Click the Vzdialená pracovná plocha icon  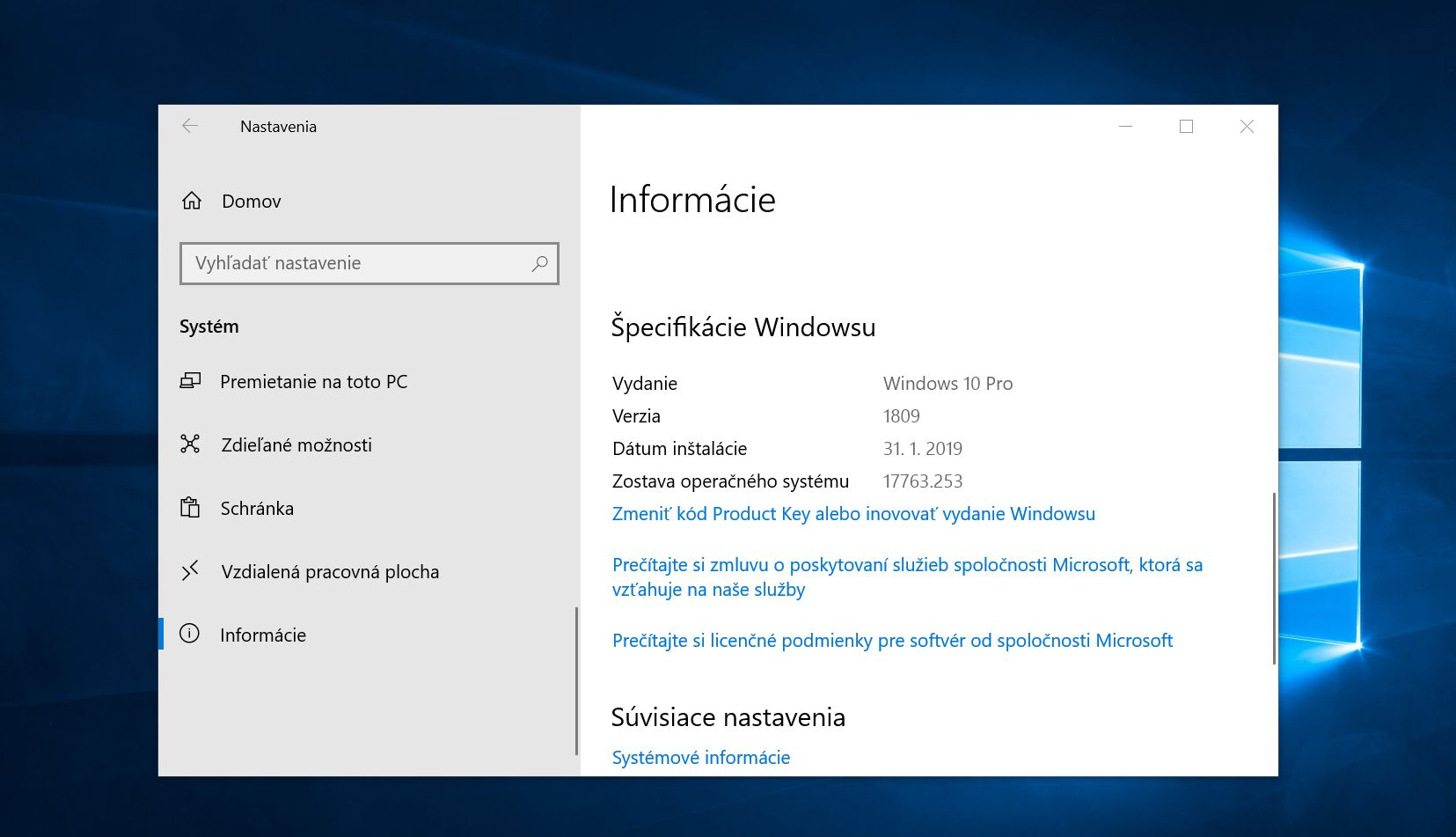[x=190, y=571]
